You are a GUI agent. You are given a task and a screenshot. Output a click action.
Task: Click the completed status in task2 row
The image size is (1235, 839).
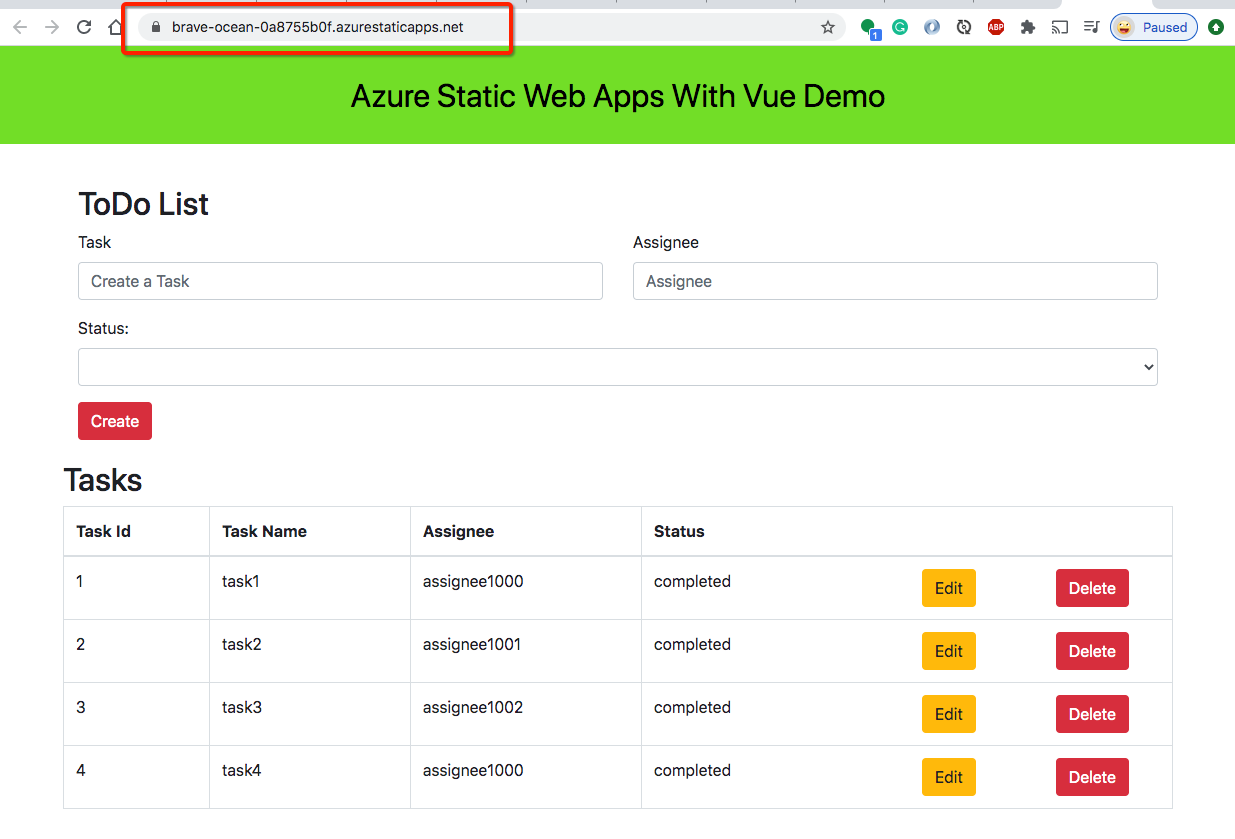692,644
